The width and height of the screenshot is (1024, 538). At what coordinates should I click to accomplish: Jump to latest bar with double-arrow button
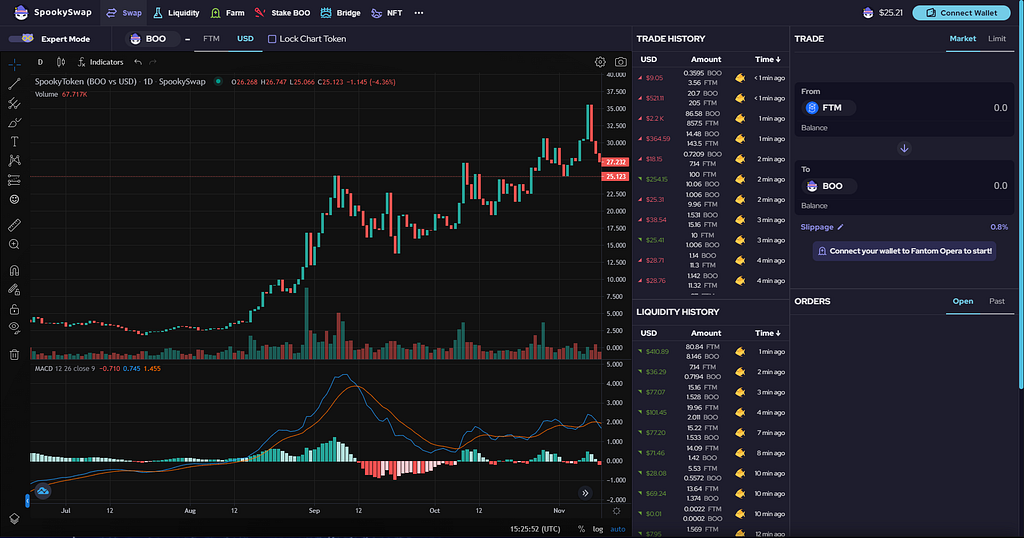tap(585, 493)
